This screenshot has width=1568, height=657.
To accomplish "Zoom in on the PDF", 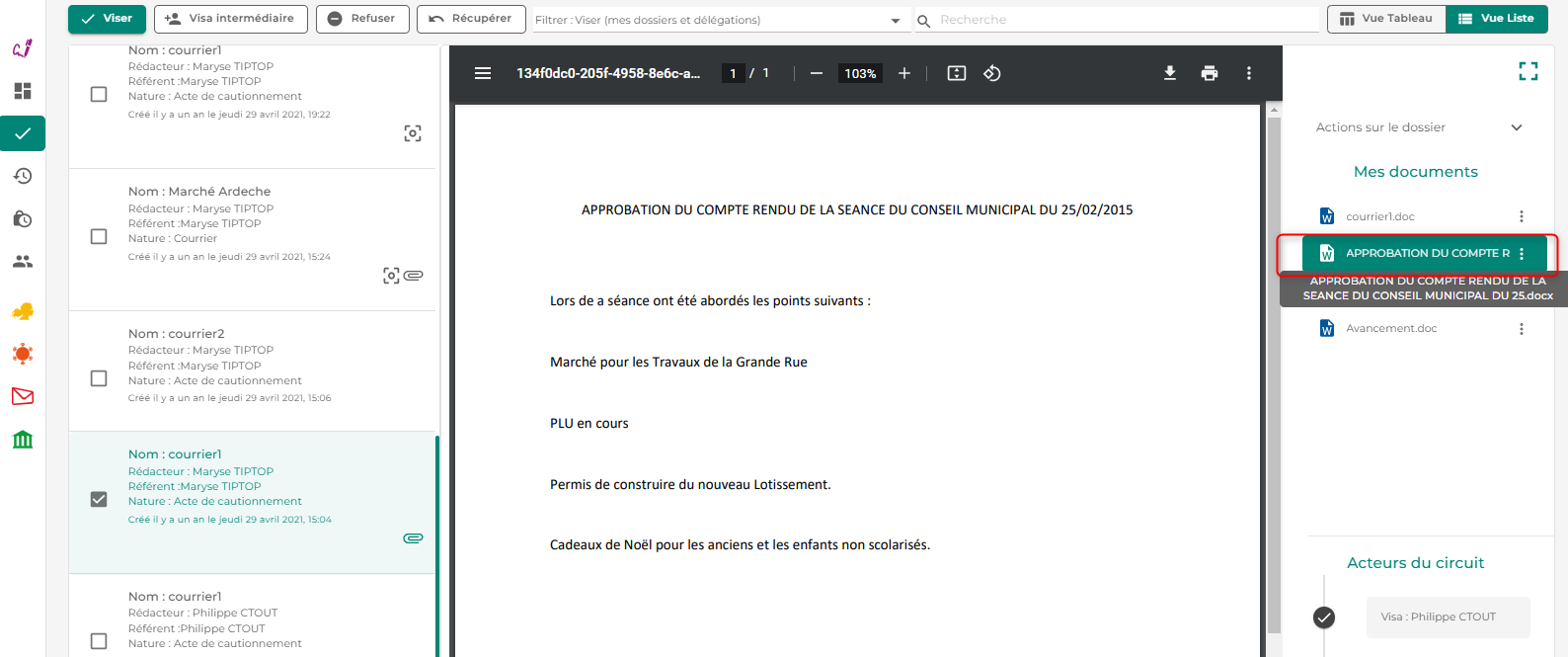I will coord(903,73).
